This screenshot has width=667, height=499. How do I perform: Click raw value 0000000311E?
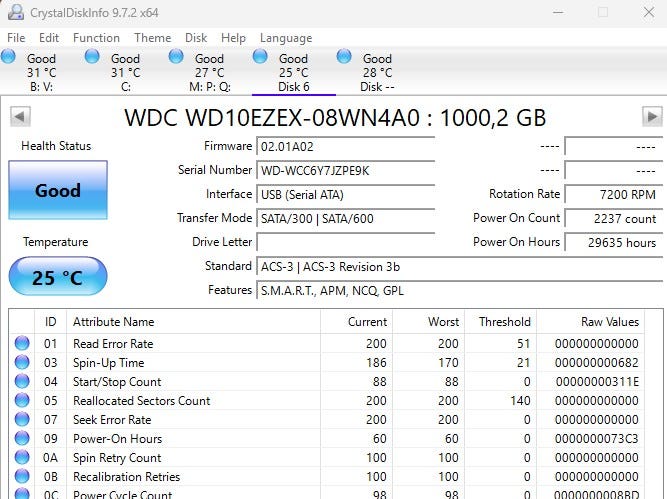(596, 382)
